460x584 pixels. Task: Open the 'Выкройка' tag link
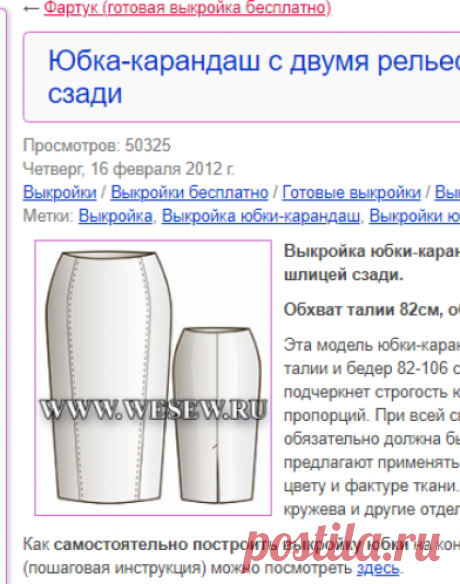click(x=115, y=216)
